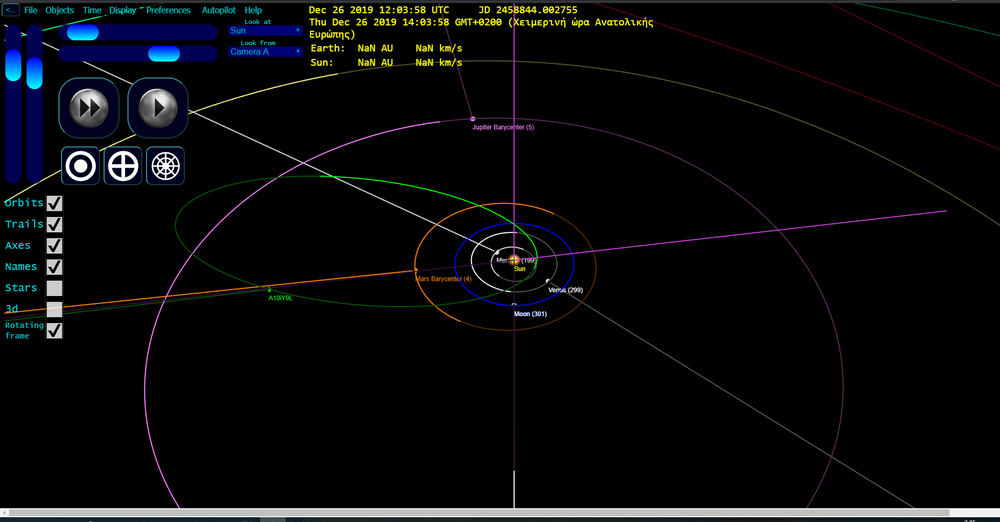Image resolution: width=1000 pixels, height=522 pixels.
Task: Click the crosshair circle icon
Action: point(123,166)
